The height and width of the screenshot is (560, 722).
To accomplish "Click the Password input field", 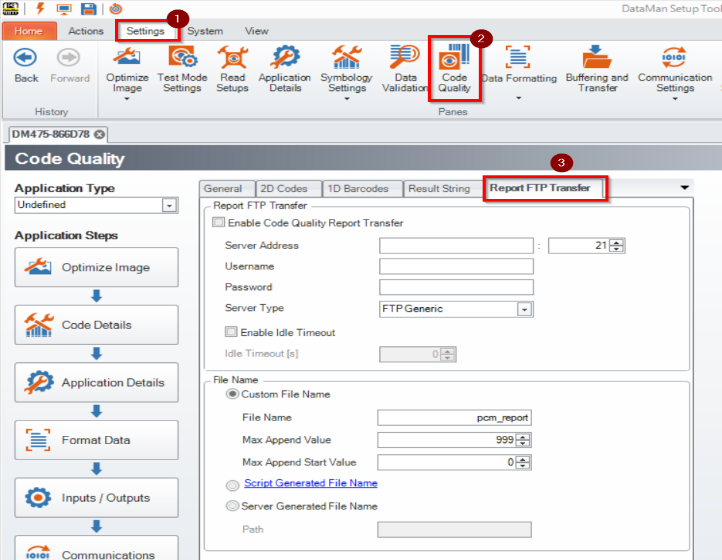I will (456, 287).
